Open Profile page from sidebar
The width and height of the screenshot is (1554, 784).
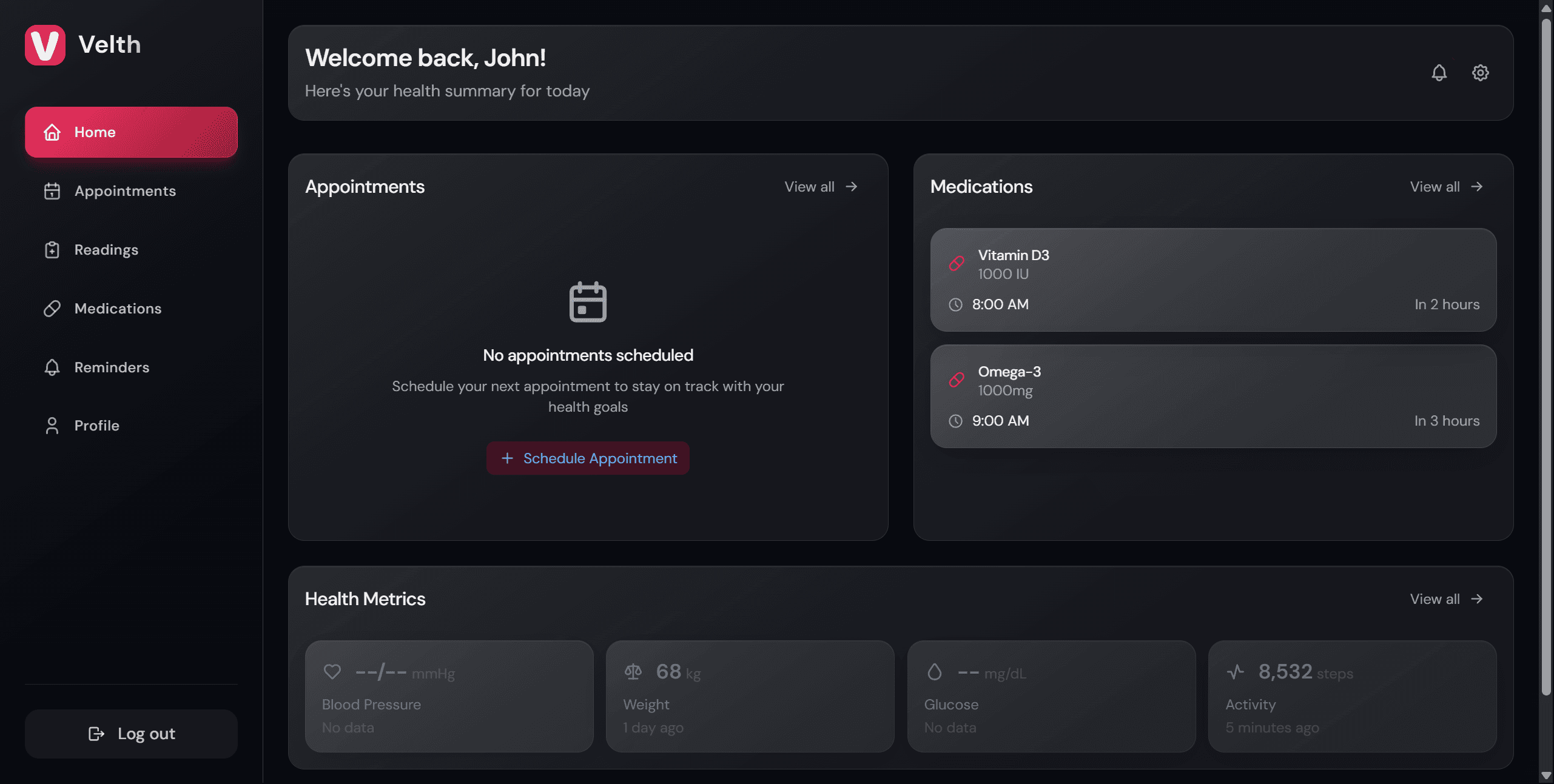(131, 426)
